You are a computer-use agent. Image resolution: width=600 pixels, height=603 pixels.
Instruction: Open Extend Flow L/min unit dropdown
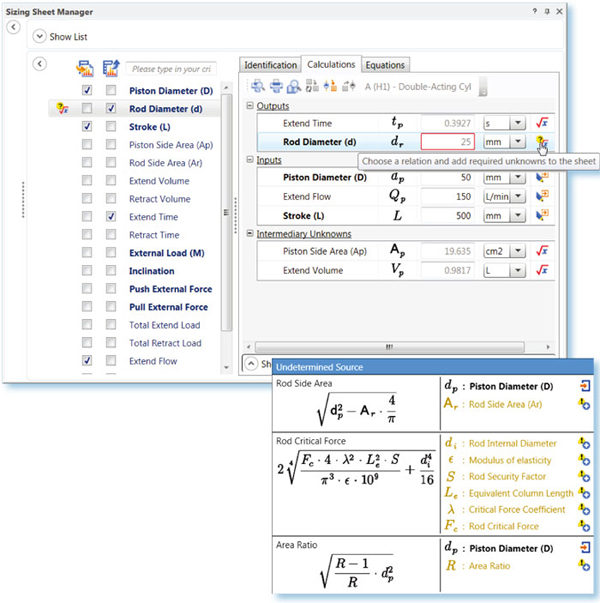(518, 197)
